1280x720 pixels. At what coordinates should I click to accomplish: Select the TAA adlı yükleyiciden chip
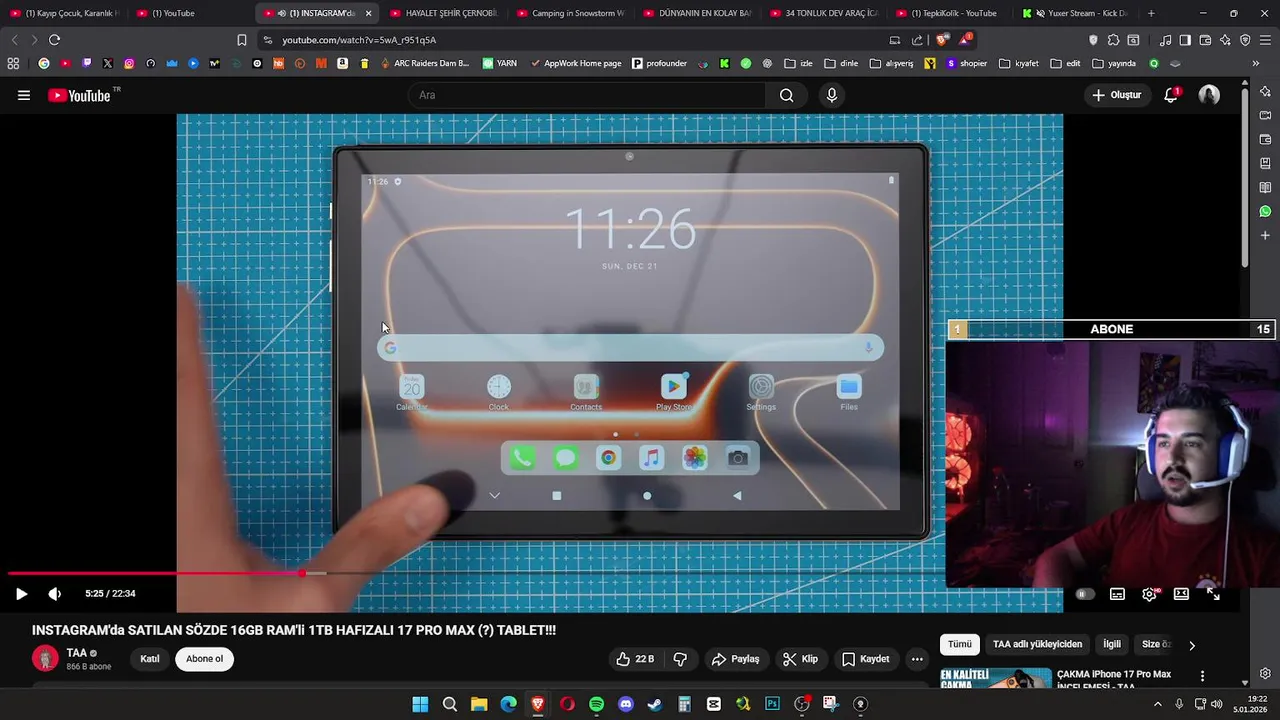(x=1037, y=645)
